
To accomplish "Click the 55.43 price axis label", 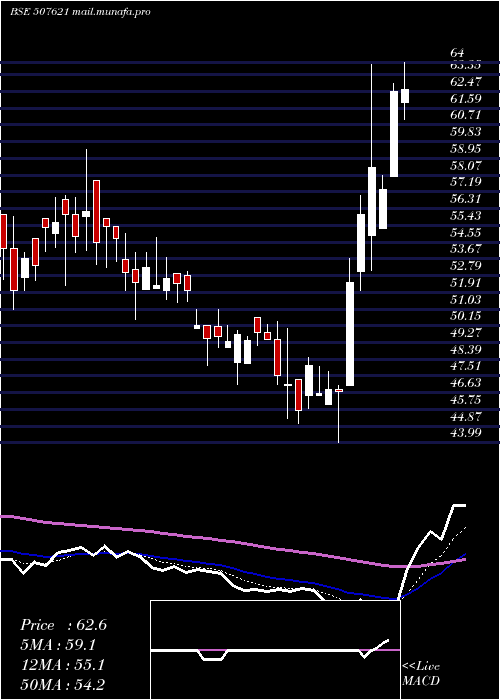I will tap(466, 216).
